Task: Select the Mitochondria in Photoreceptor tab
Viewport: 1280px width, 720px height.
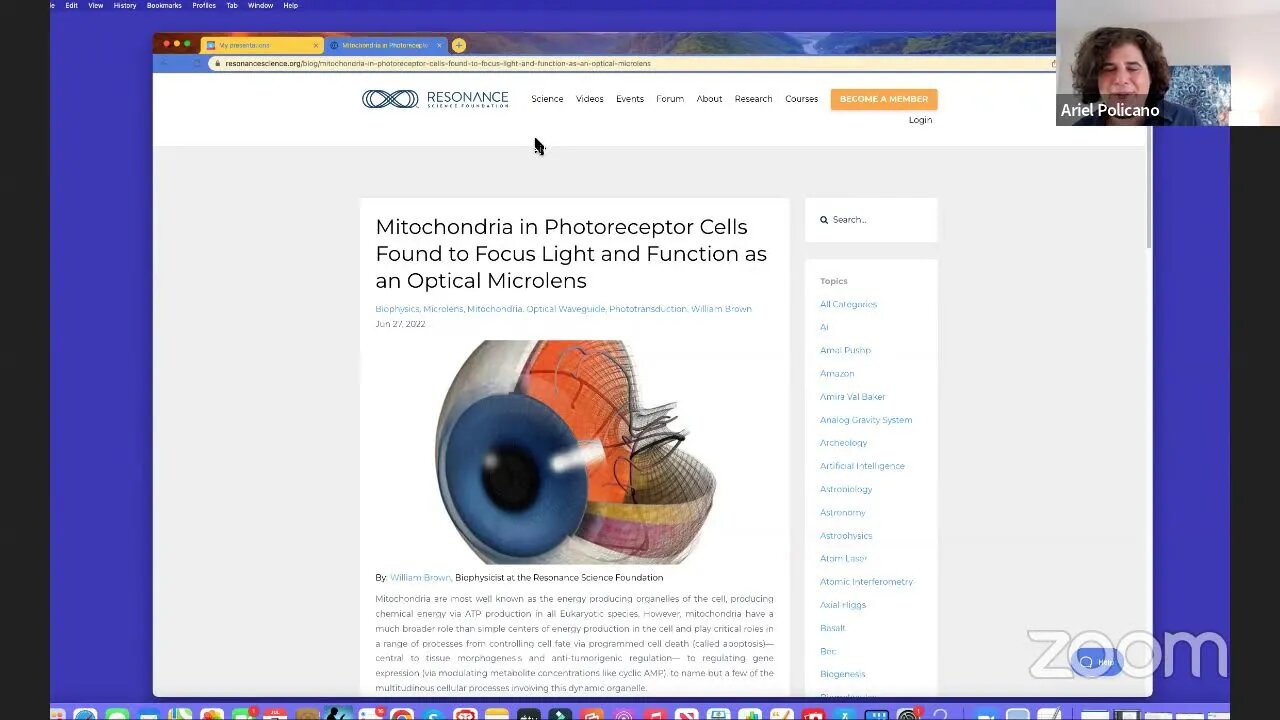Action: 385,45
